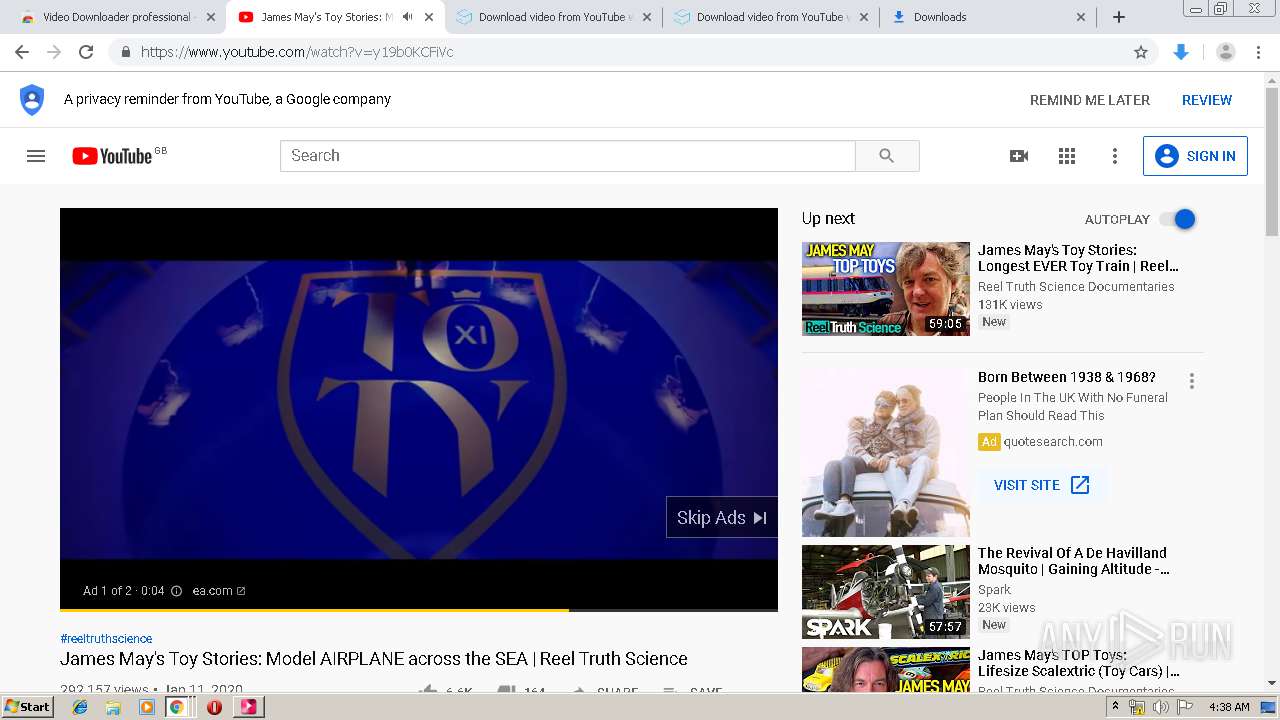Open a new browser tab

(1119, 17)
